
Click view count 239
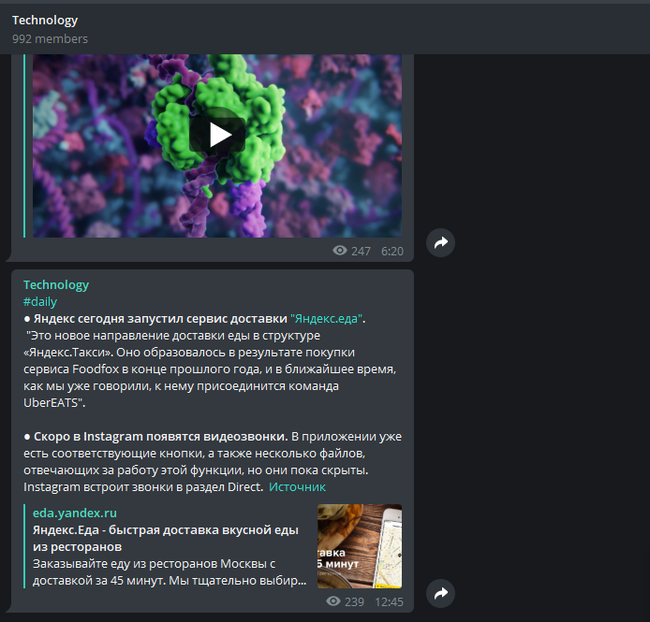point(354,602)
